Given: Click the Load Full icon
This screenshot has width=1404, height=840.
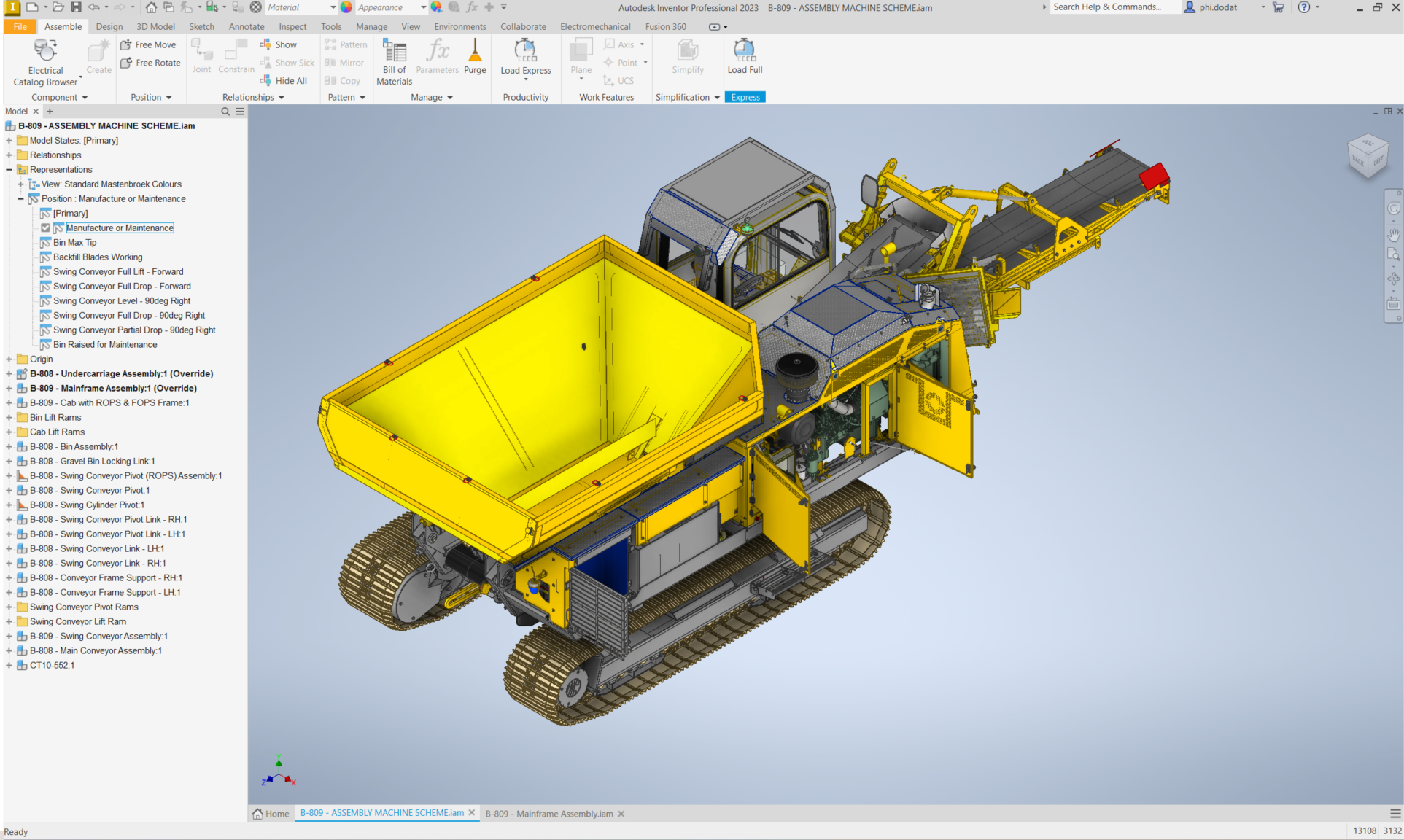Looking at the screenshot, I should 744,50.
